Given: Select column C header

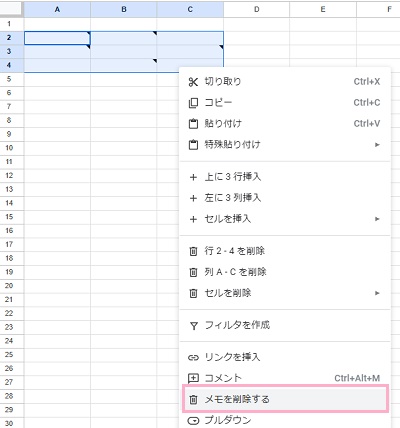Looking at the screenshot, I should tap(190, 9).
